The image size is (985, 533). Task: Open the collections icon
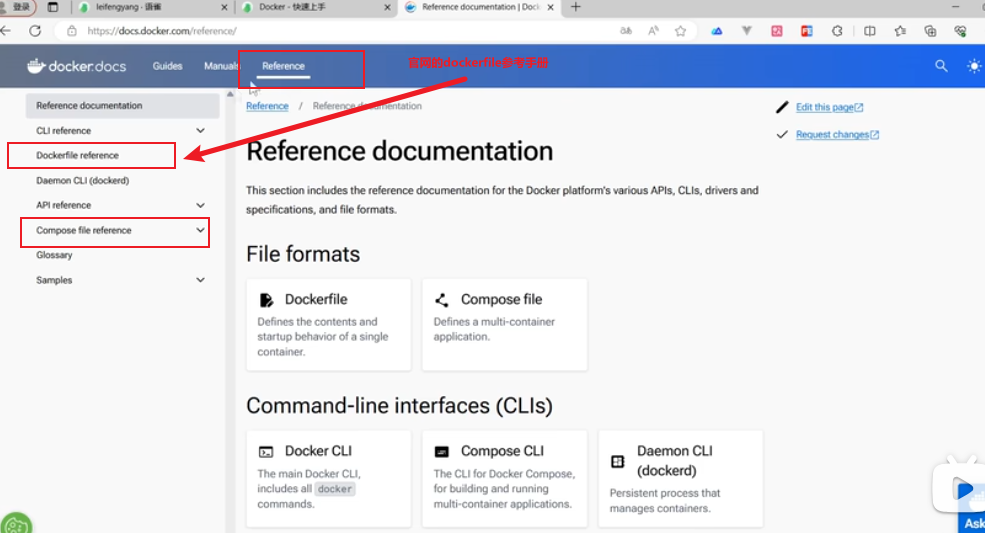930,31
